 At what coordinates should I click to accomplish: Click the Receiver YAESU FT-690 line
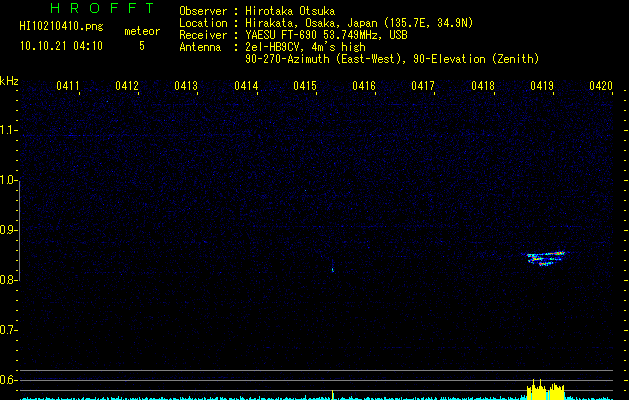coord(293,35)
